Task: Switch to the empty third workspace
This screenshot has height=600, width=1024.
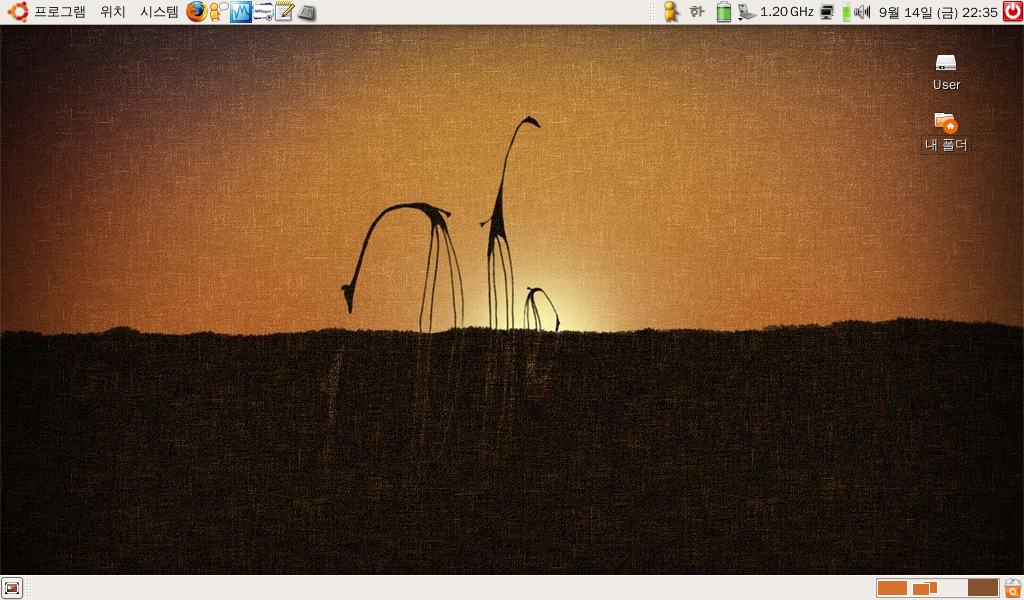Action: tap(952, 588)
